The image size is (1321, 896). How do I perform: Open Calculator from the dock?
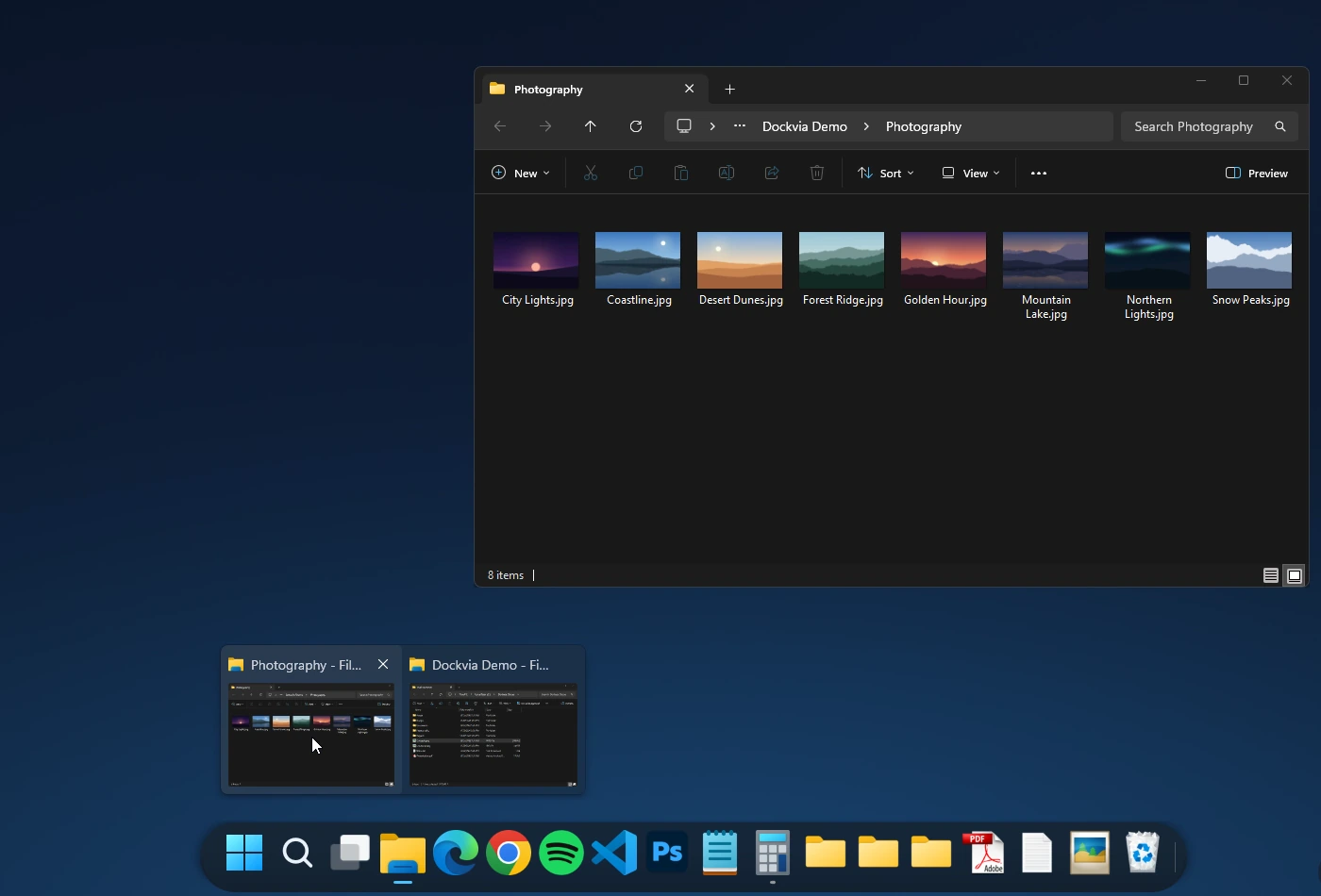pyautogui.click(x=773, y=853)
